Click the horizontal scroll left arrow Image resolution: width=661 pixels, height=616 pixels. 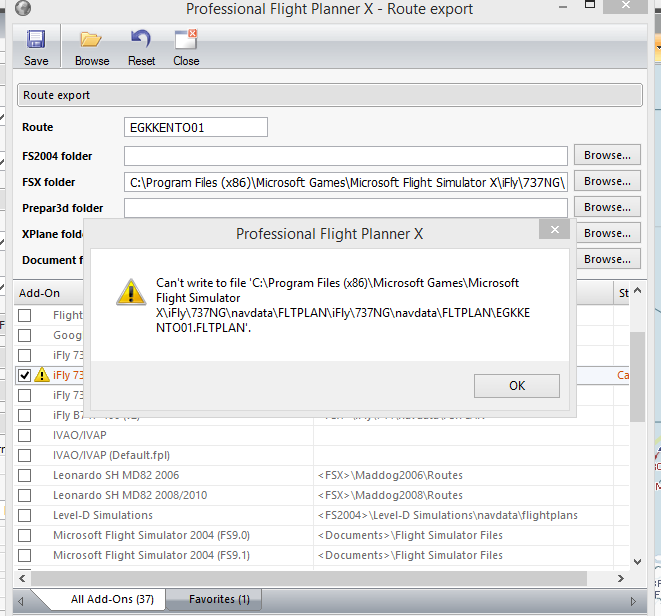22,578
